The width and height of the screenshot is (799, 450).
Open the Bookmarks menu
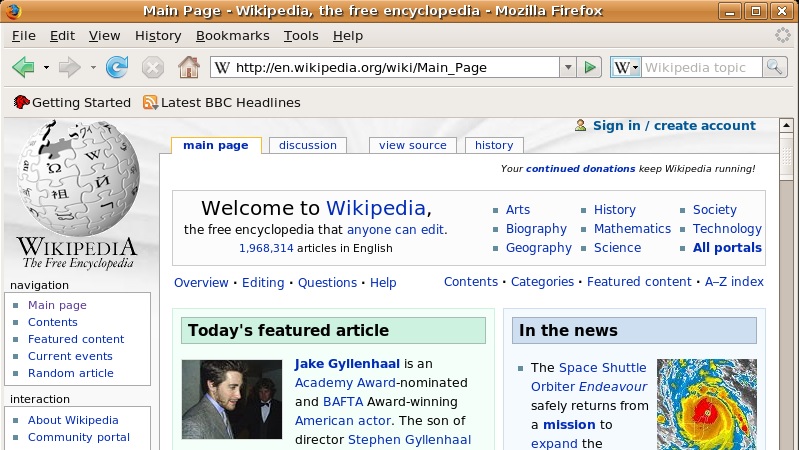pyautogui.click(x=232, y=35)
